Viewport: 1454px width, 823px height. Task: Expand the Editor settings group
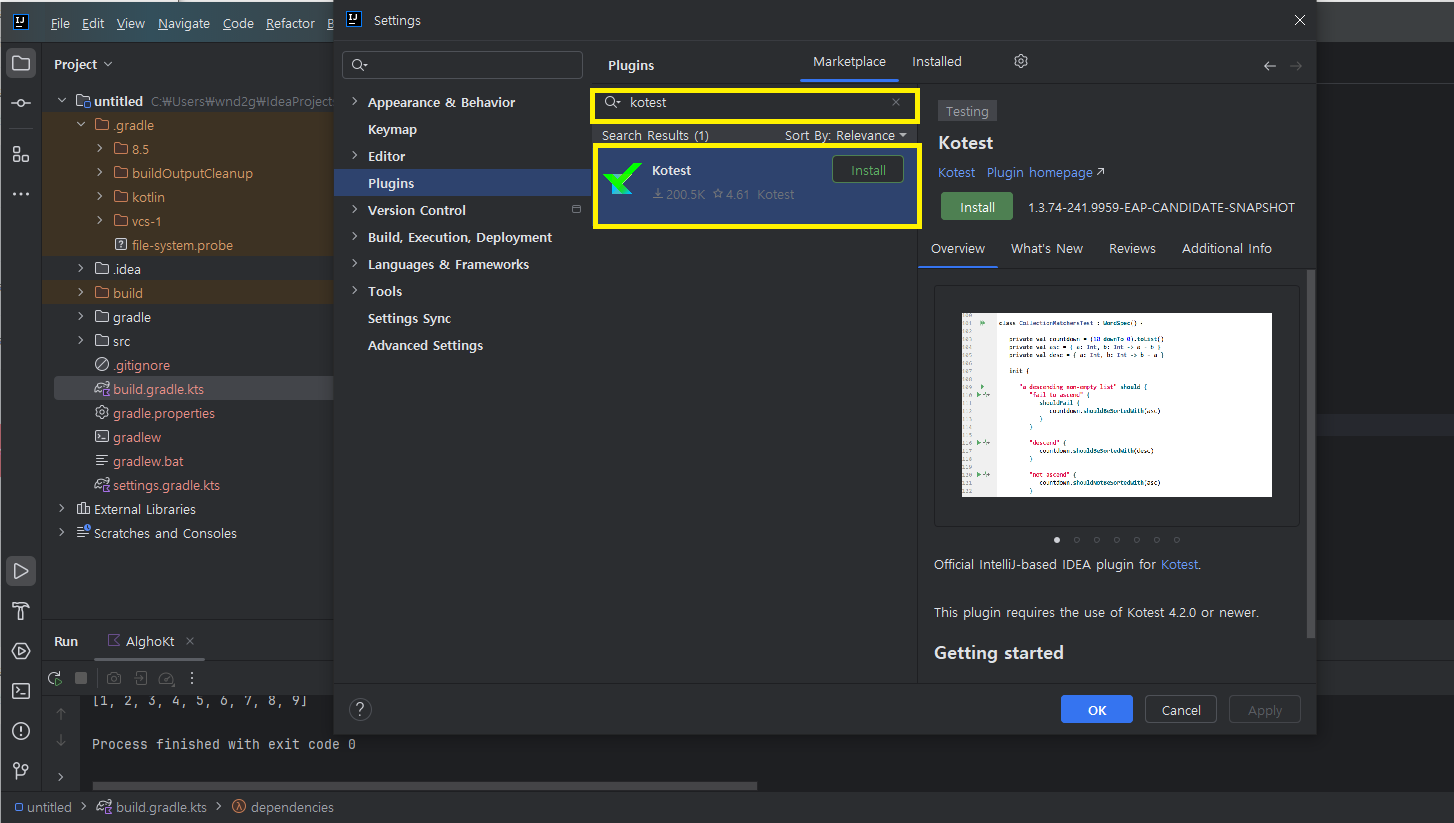[354, 156]
